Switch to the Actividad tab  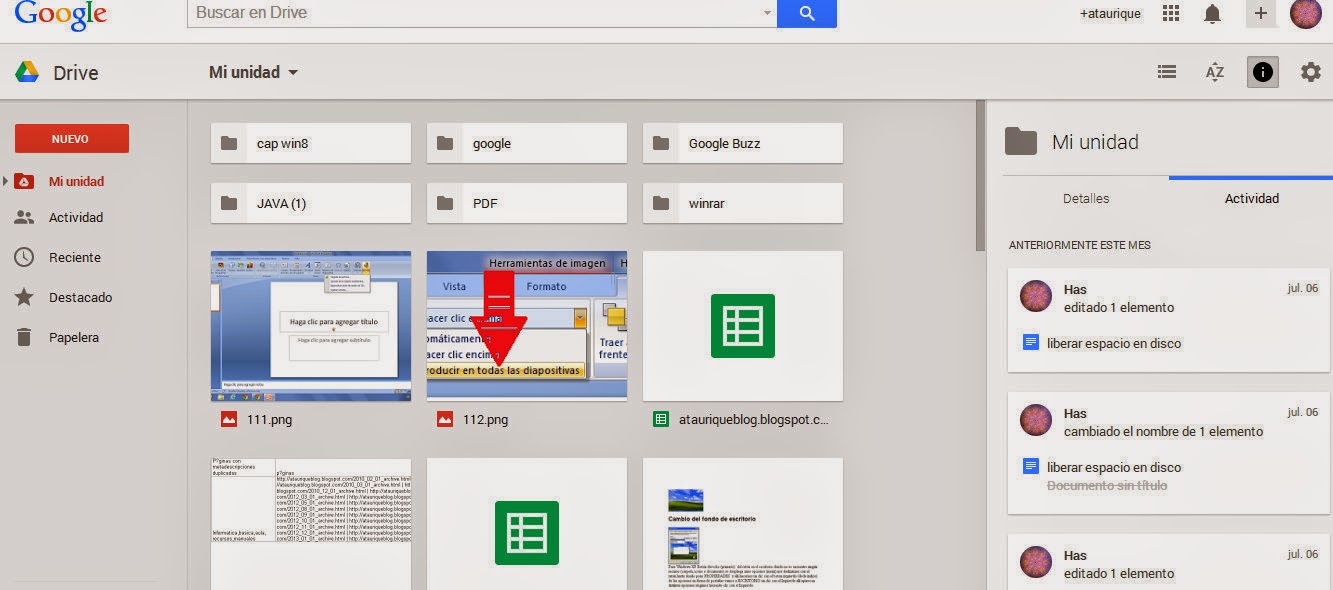1252,198
